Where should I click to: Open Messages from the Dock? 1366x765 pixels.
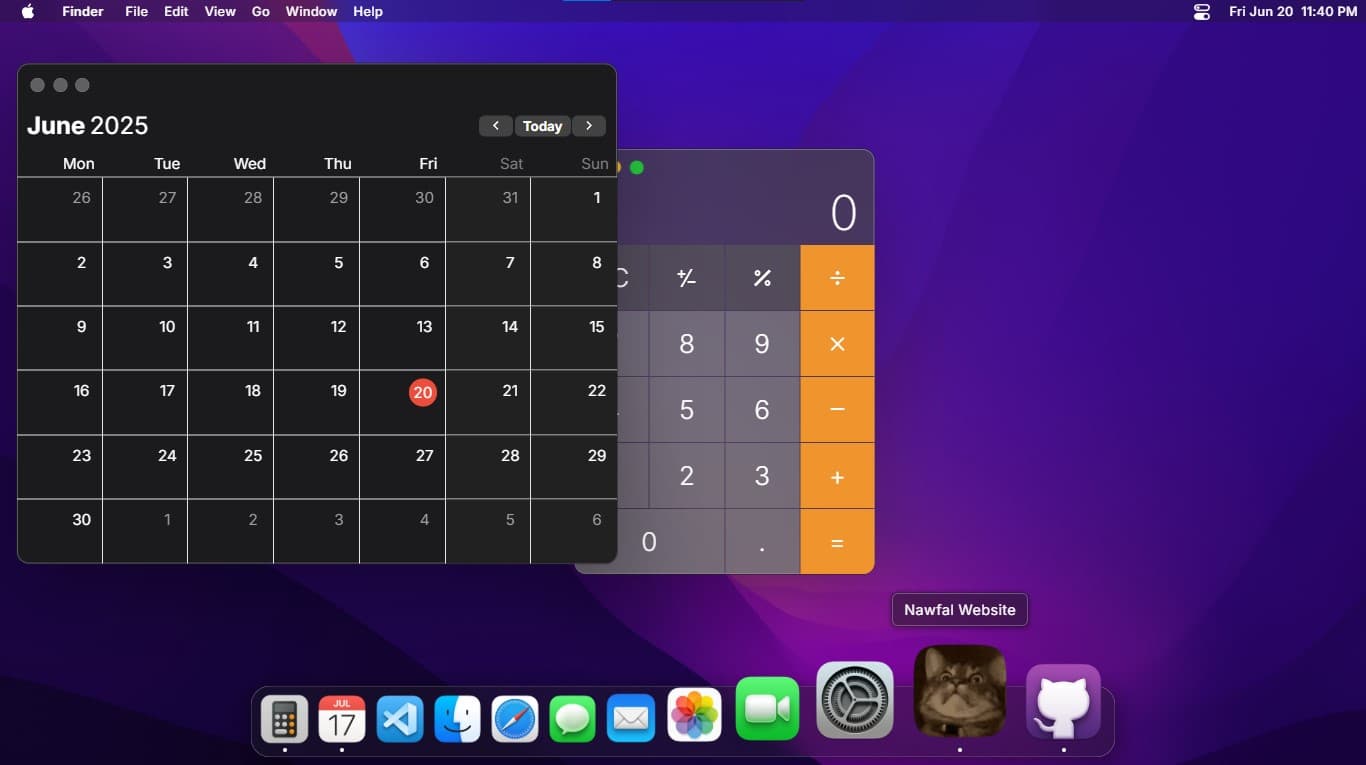point(572,717)
